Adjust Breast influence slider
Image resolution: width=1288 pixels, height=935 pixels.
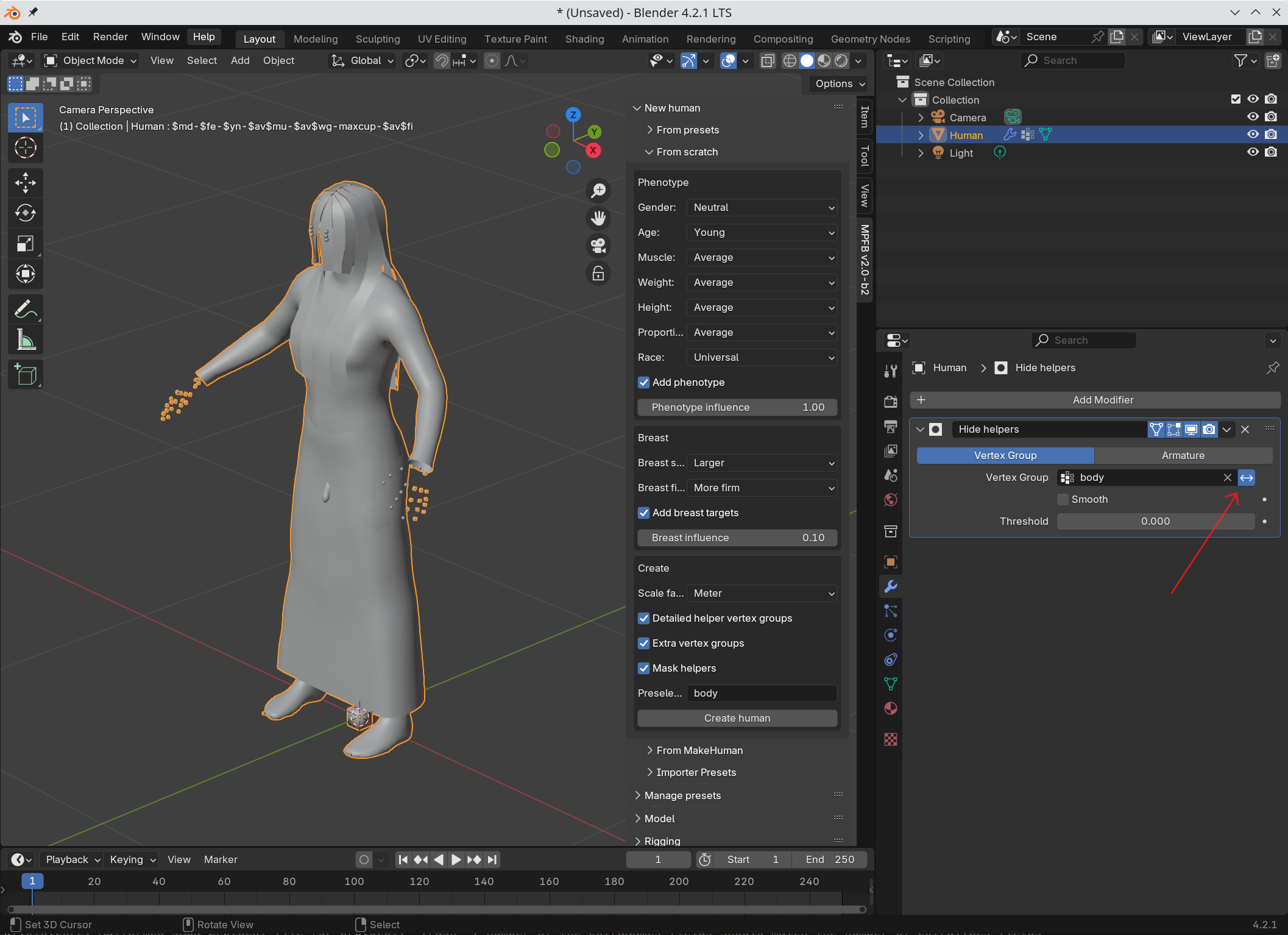coord(737,538)
